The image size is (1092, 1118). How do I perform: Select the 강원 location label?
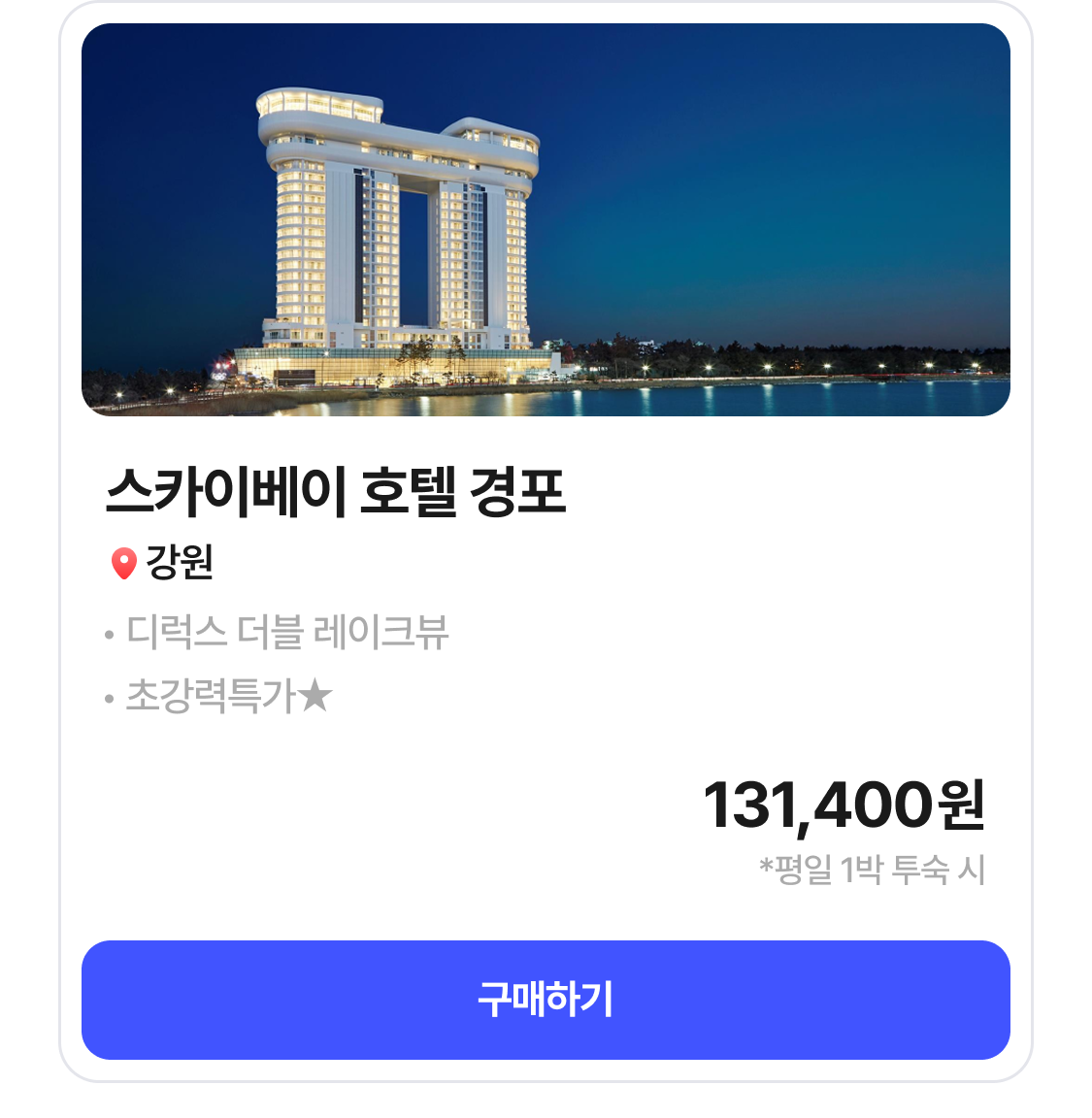[x=180, y=562]
